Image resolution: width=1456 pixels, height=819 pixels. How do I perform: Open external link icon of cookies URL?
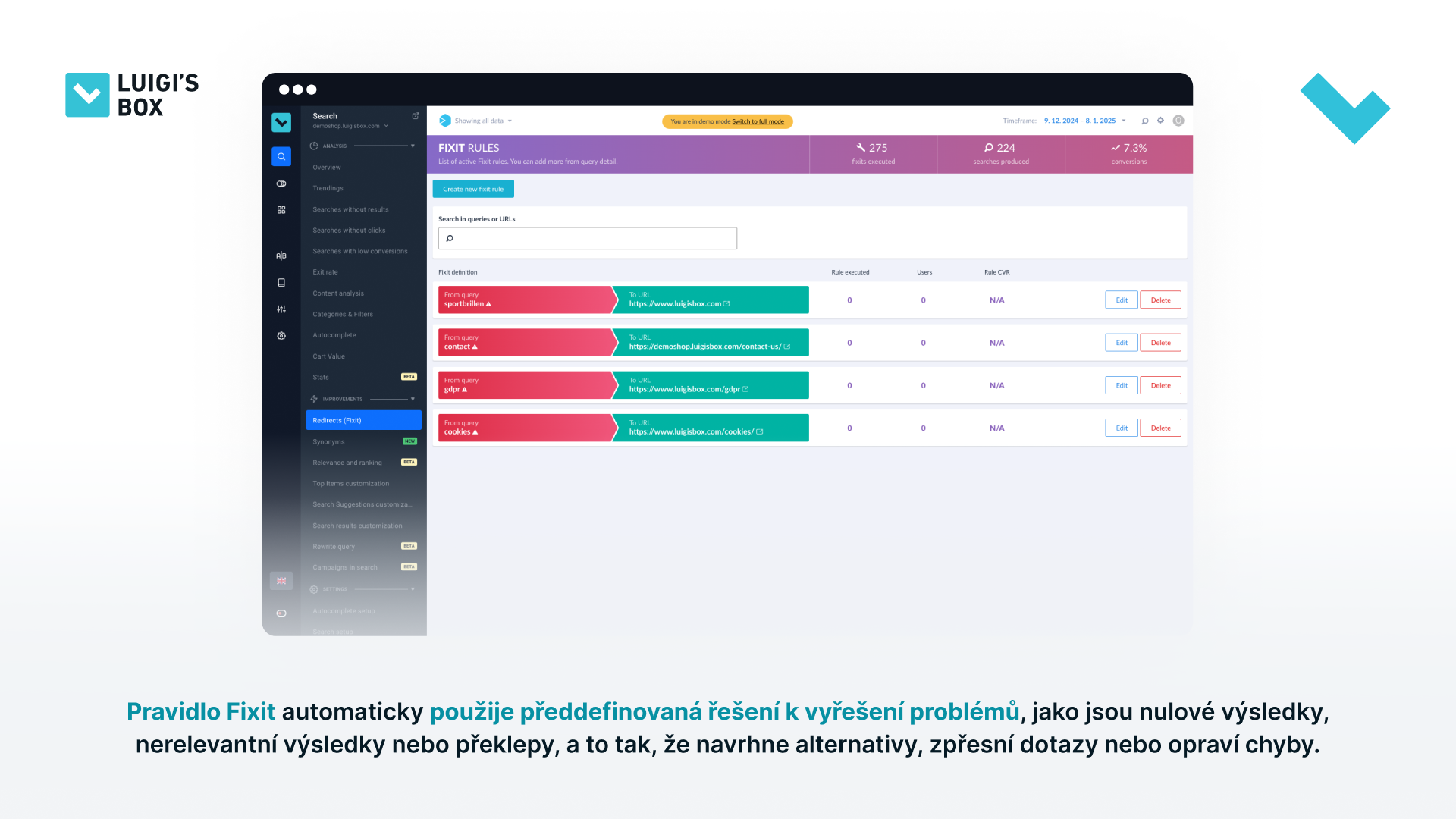(x=760, y=432)
